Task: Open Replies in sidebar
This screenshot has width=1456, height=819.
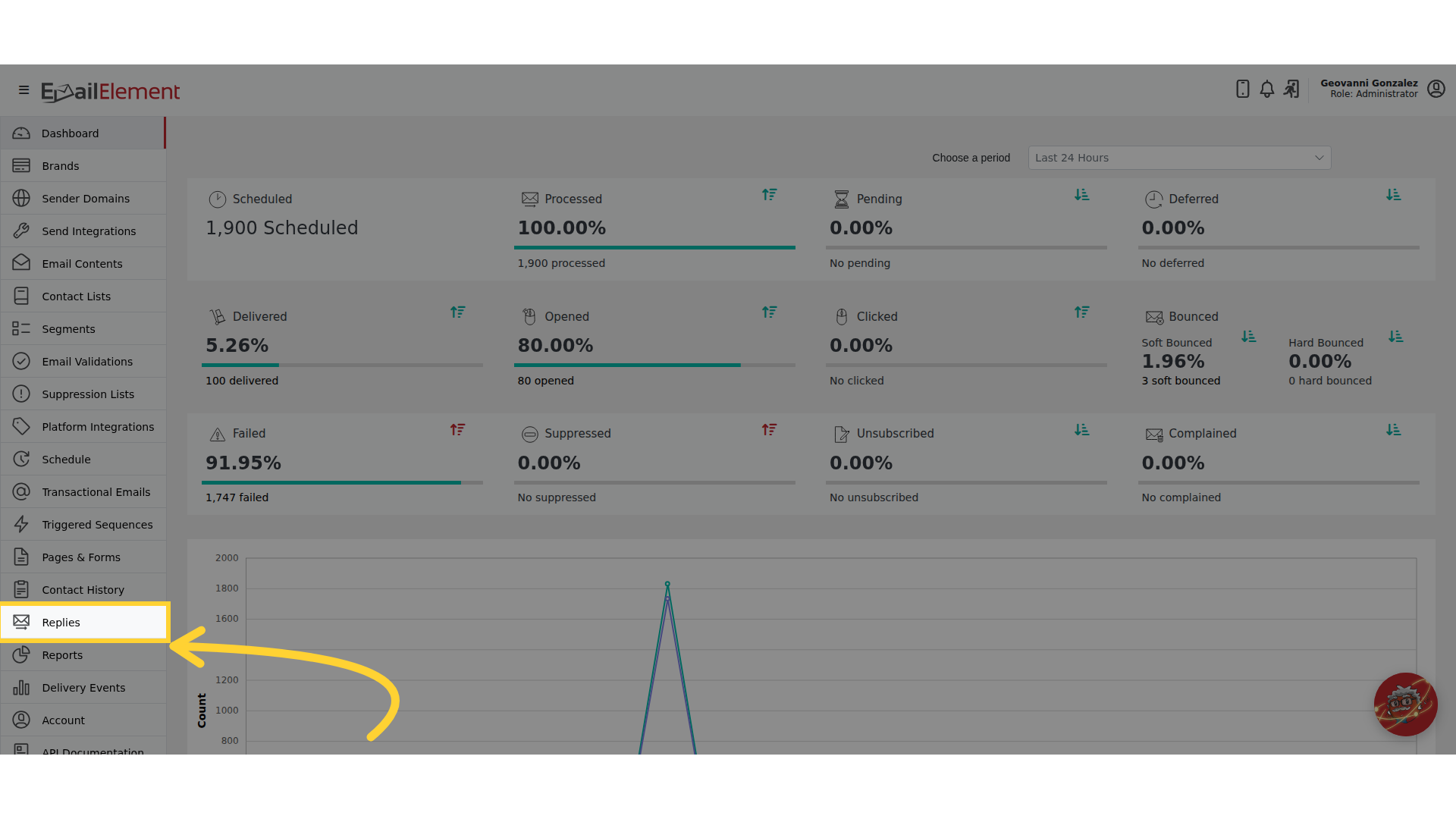Action: point(83,623)
